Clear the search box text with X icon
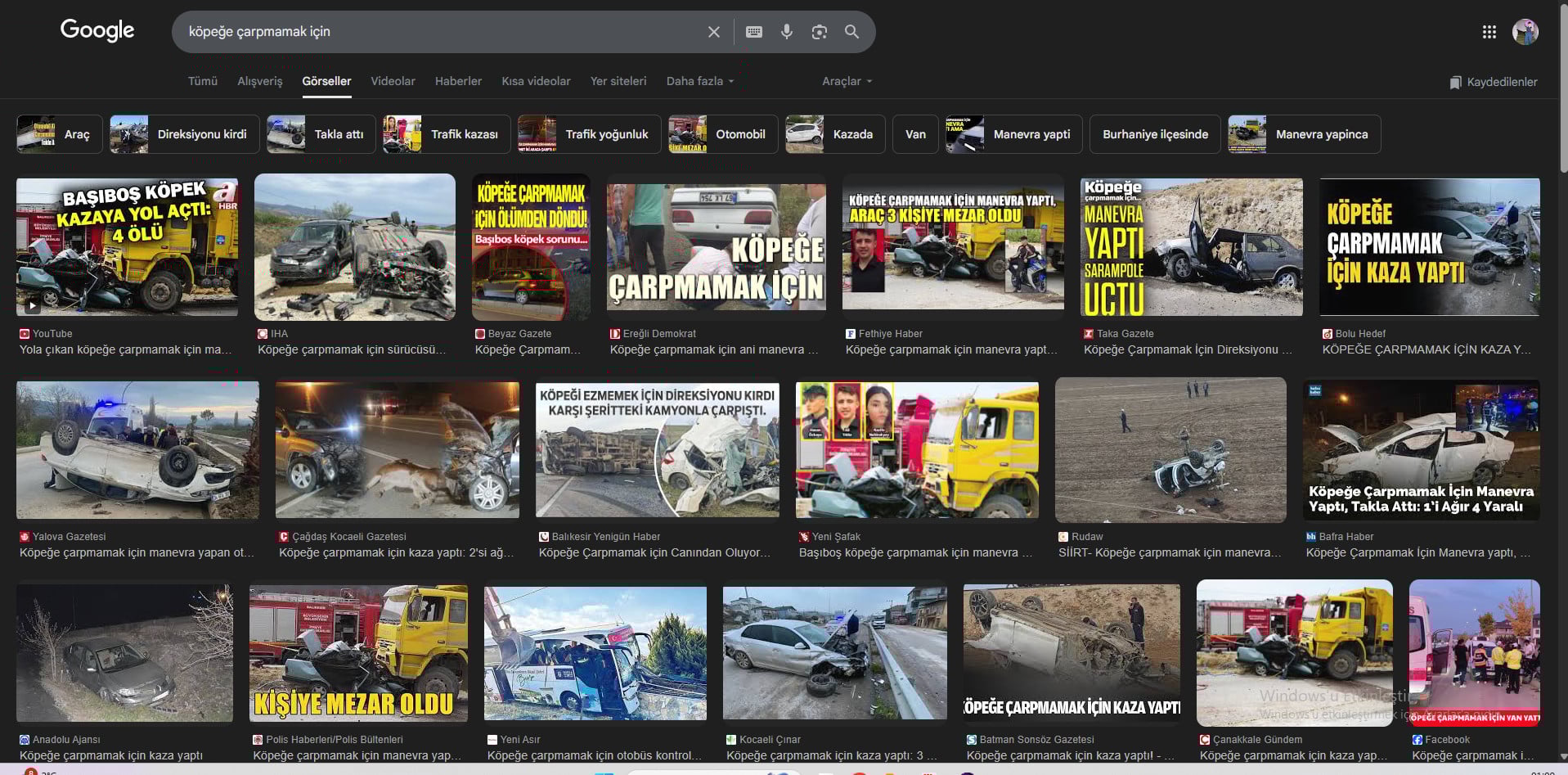Screen dimensions: 1568x775 click(713, 32)
